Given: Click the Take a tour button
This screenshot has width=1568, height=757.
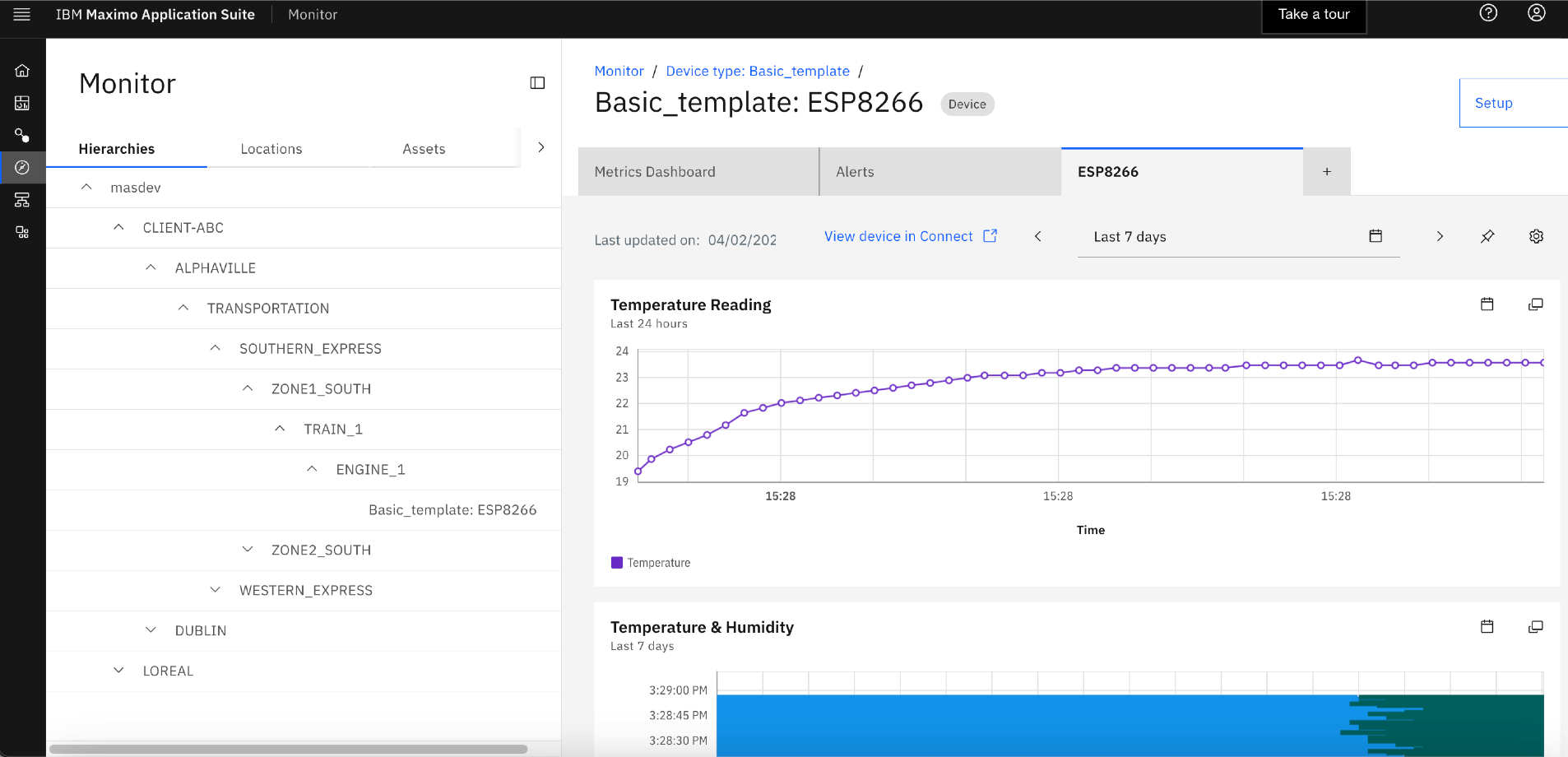Looking at the screenshot, I should coord(1314,16).
